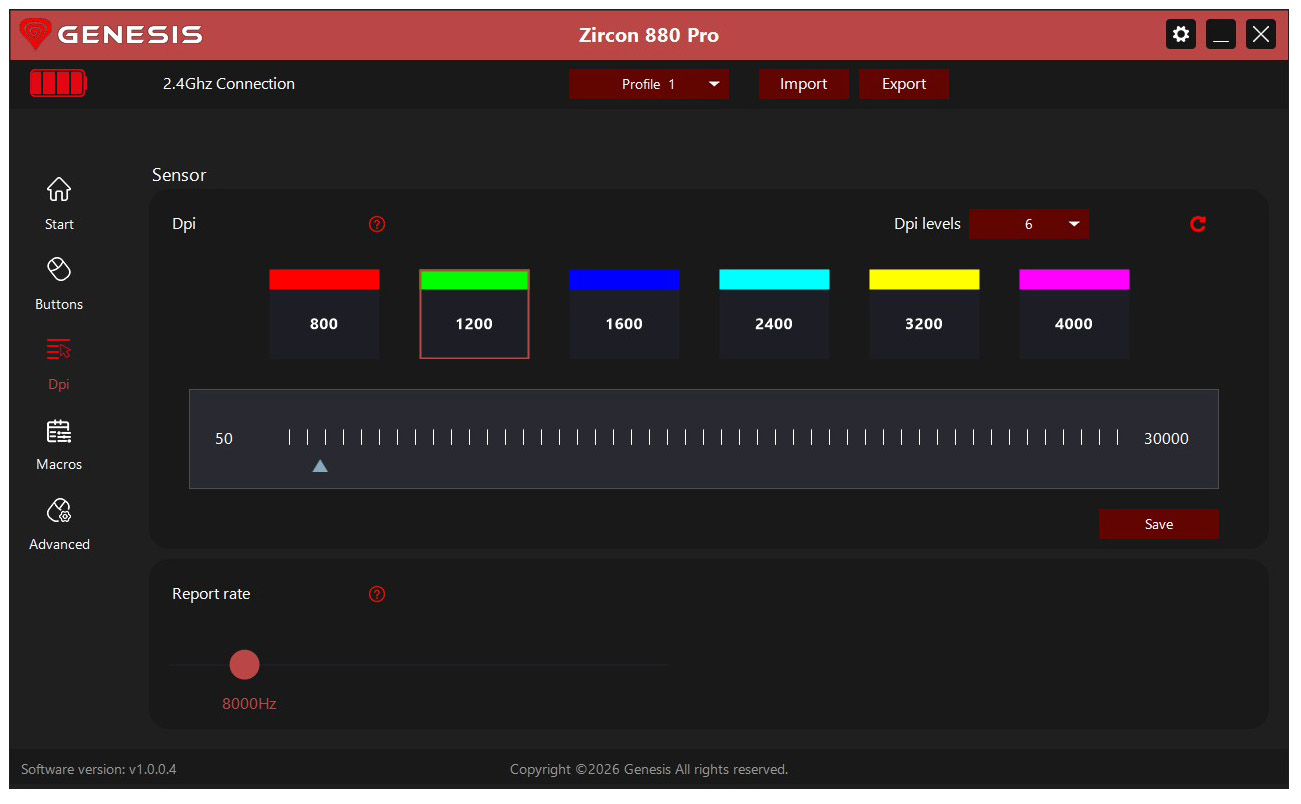Open the settings gear icon
1301x804 pixels.
coord(1181,34)
